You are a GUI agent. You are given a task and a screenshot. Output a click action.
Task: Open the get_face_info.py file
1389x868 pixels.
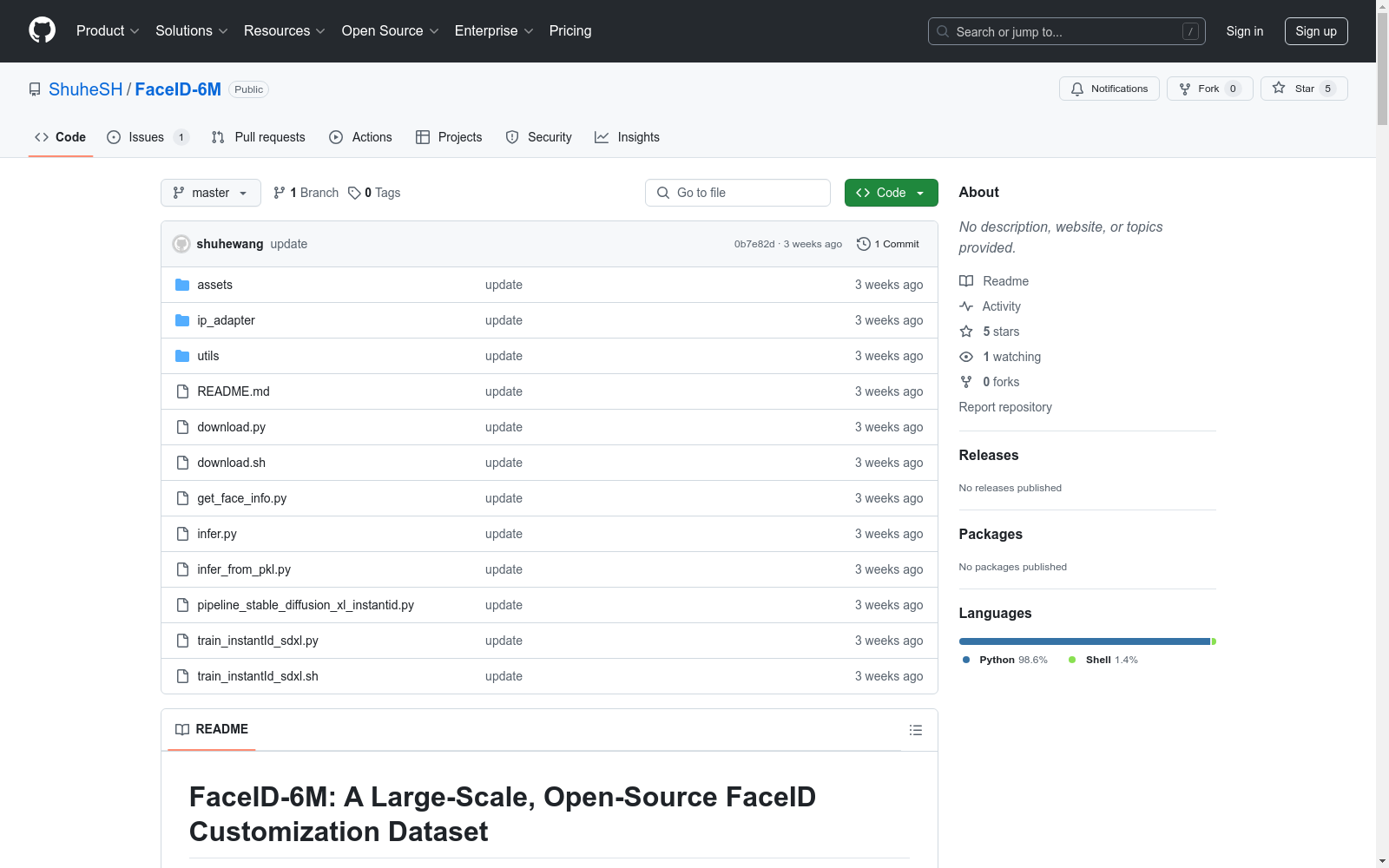(242, 498)
